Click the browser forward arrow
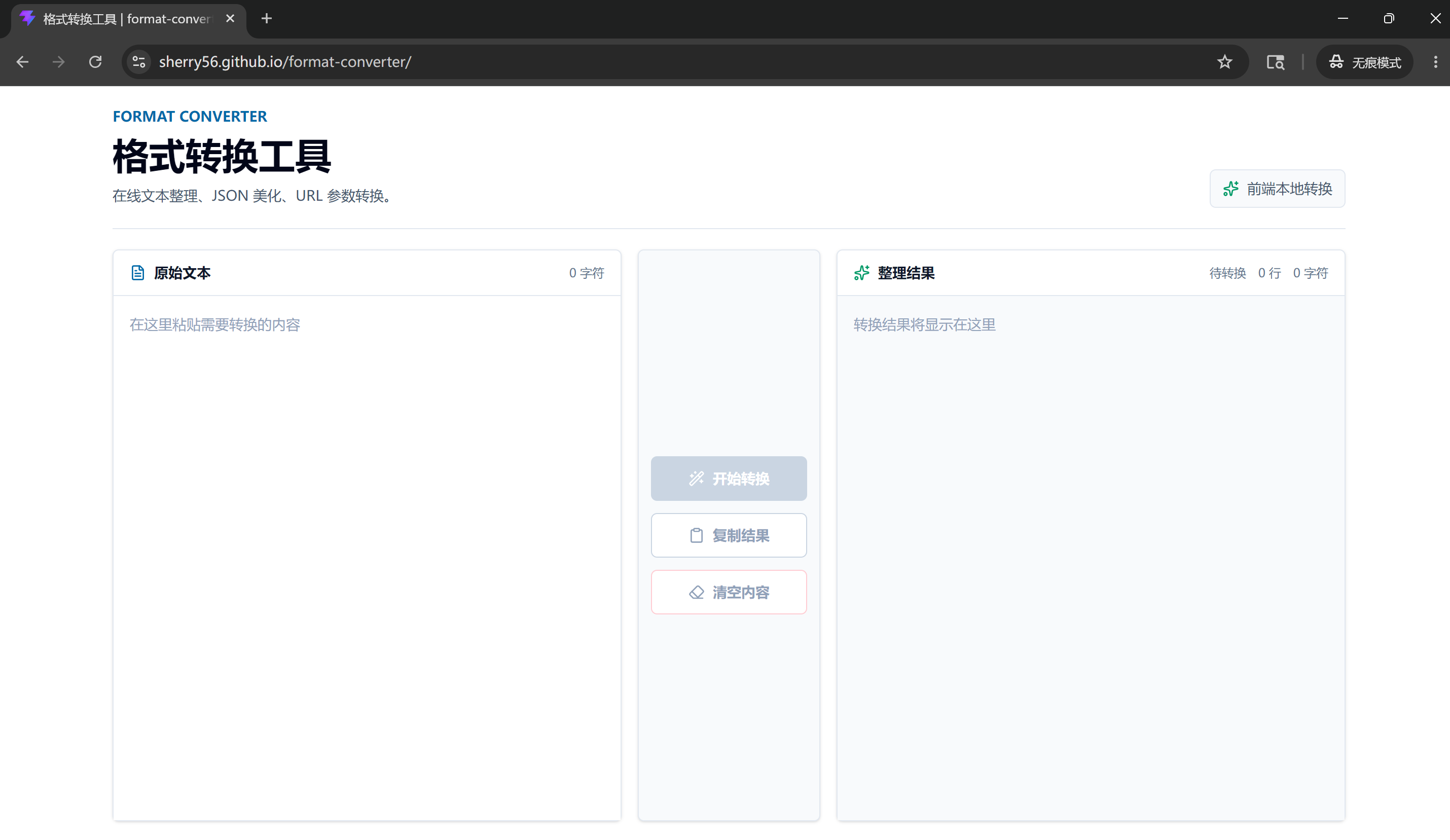Image resolution: width=1450 pixels, height=840 pixels. pyautogui.click(x=59, y=62)
